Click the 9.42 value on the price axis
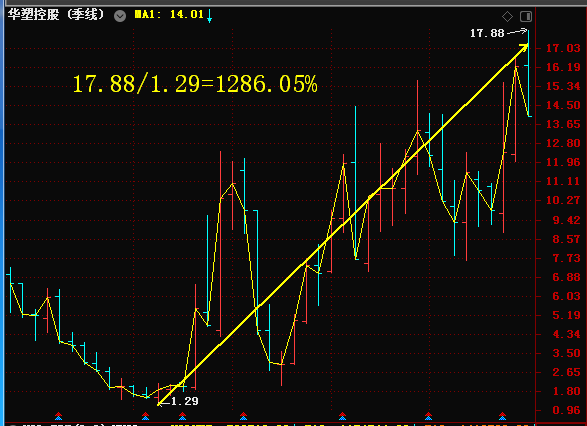The width and height of the screenshot is (587, 426). pyautogui.click(x=566, y=220)
